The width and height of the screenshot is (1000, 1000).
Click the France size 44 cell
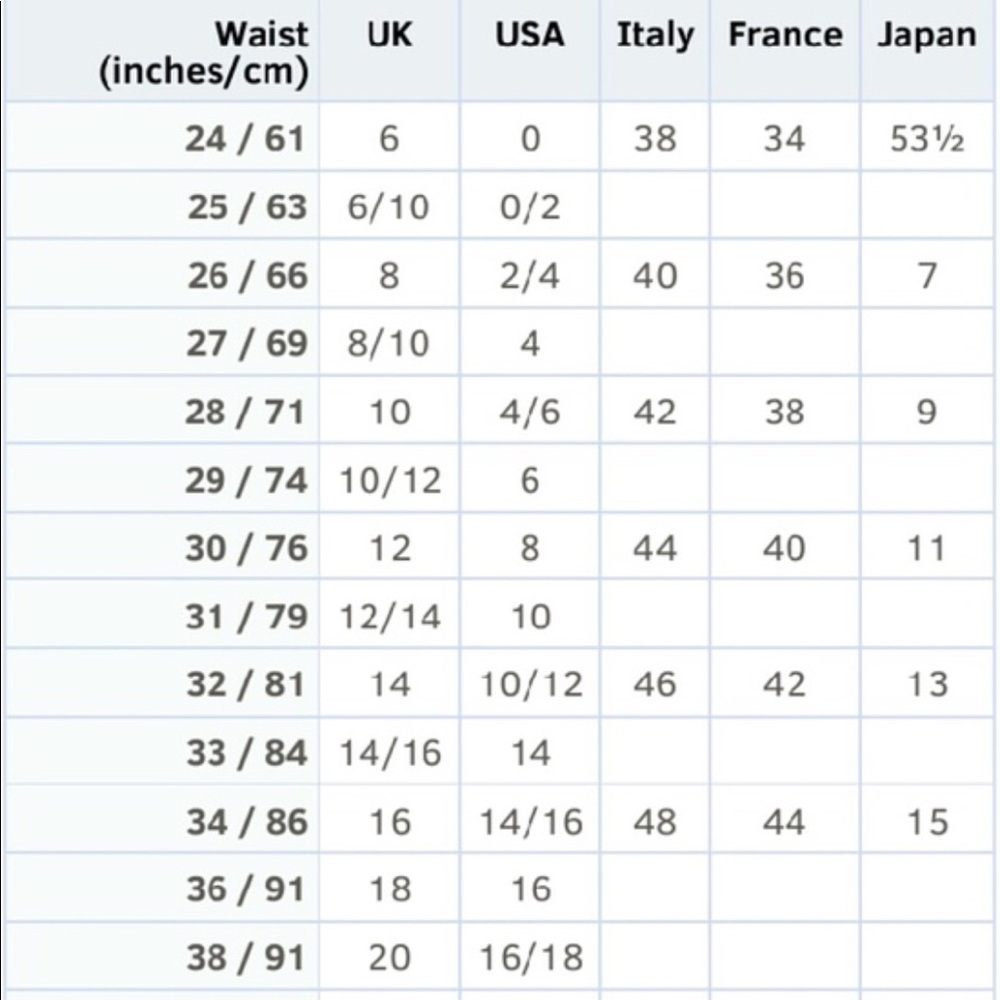click(x=784, y=822)
